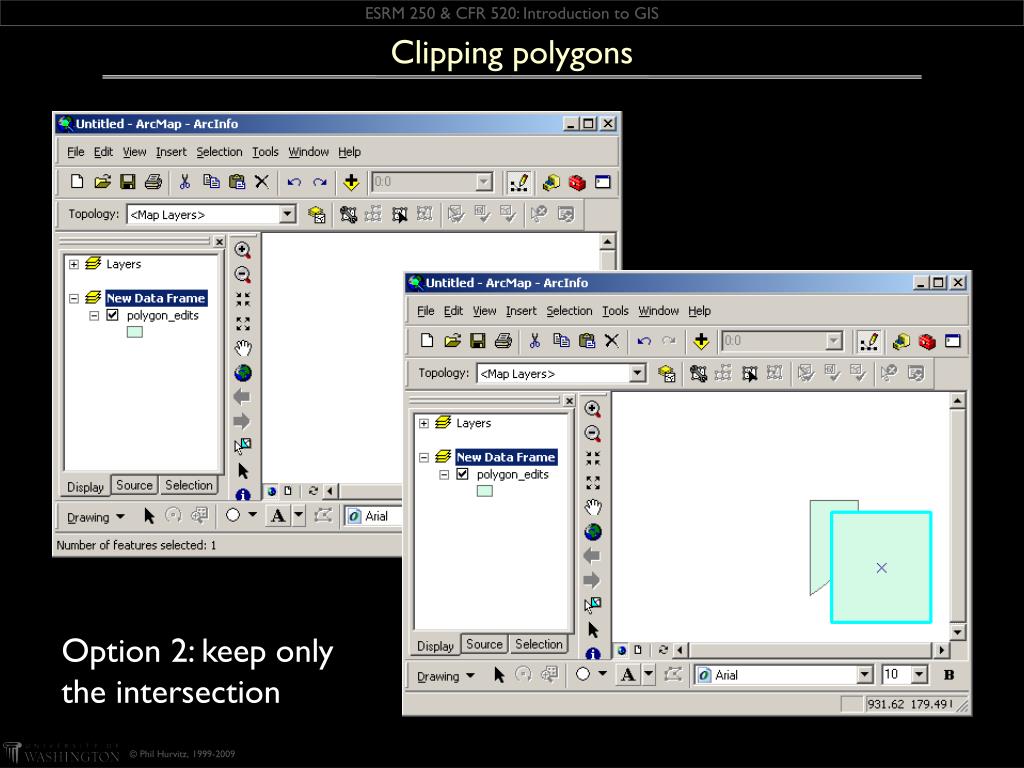This screenshot has width=1024, height=768.
Task: Open the Selection menu in the front window menu bar
Action: tap(569, 311)
